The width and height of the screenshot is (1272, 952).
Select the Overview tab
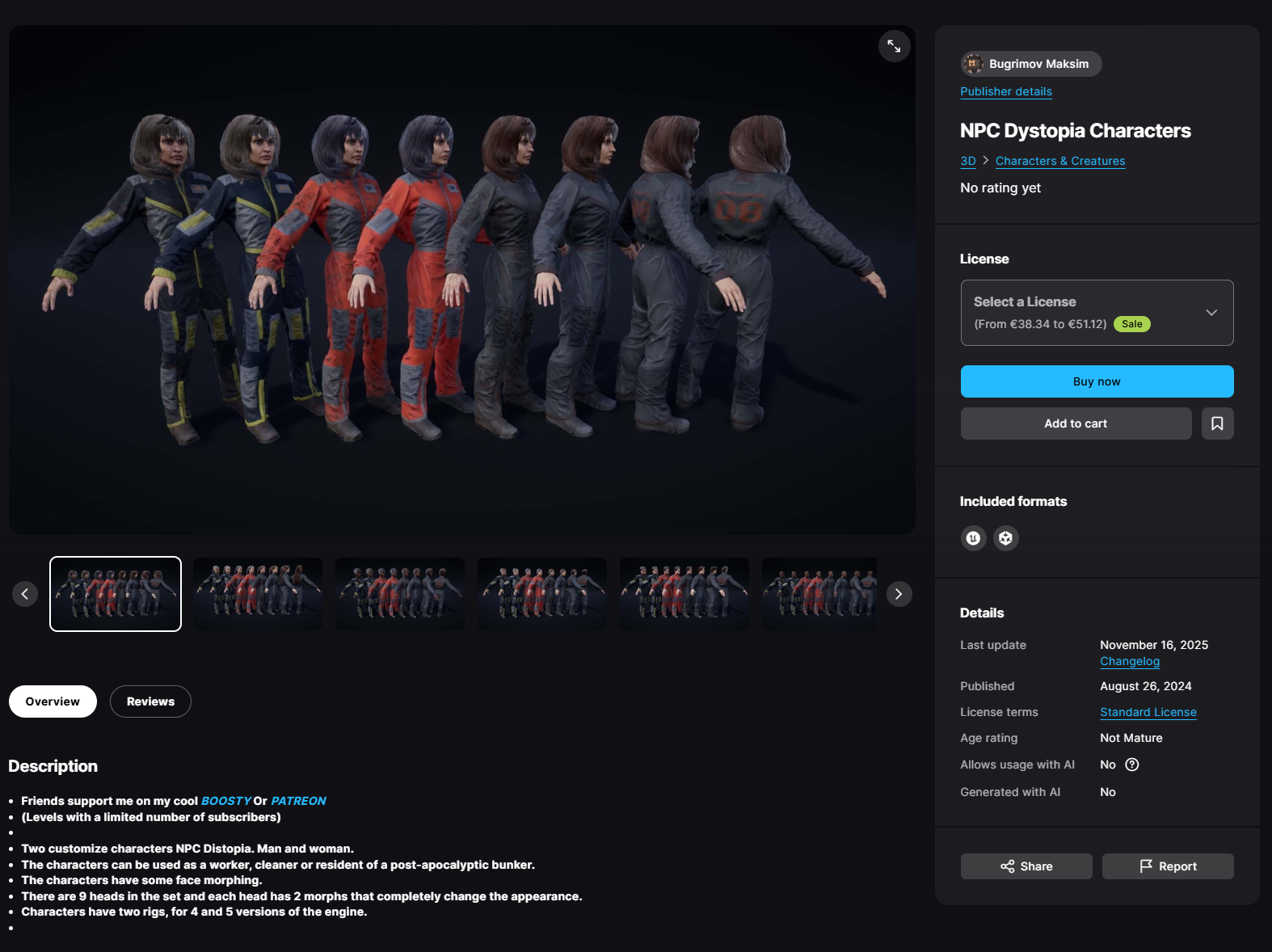click(x=53, y=701)
